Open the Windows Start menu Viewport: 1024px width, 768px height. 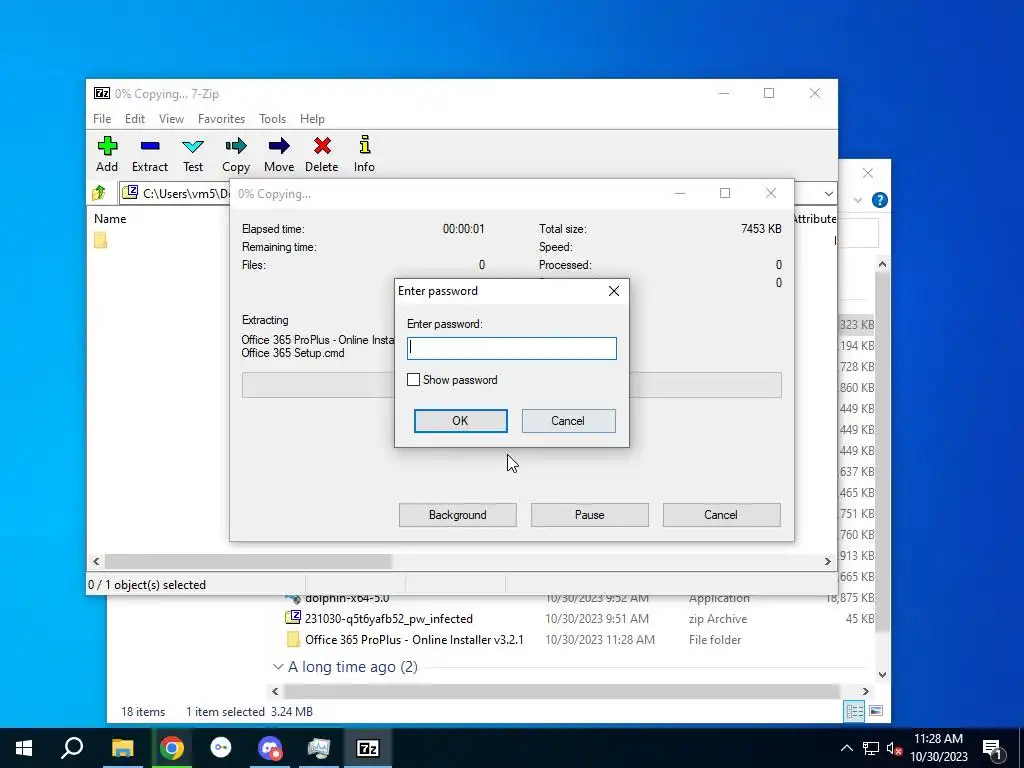(x=24, y=748)
